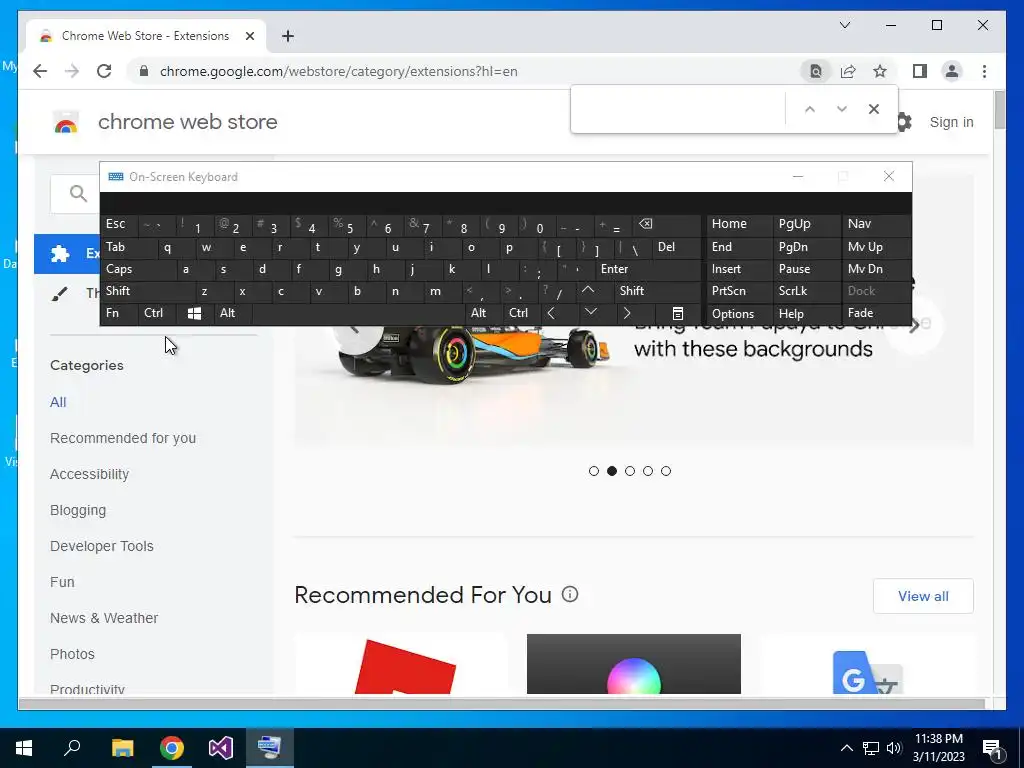
Task: Click the Web Store search magnifier icon
Action: click(78, 193)
